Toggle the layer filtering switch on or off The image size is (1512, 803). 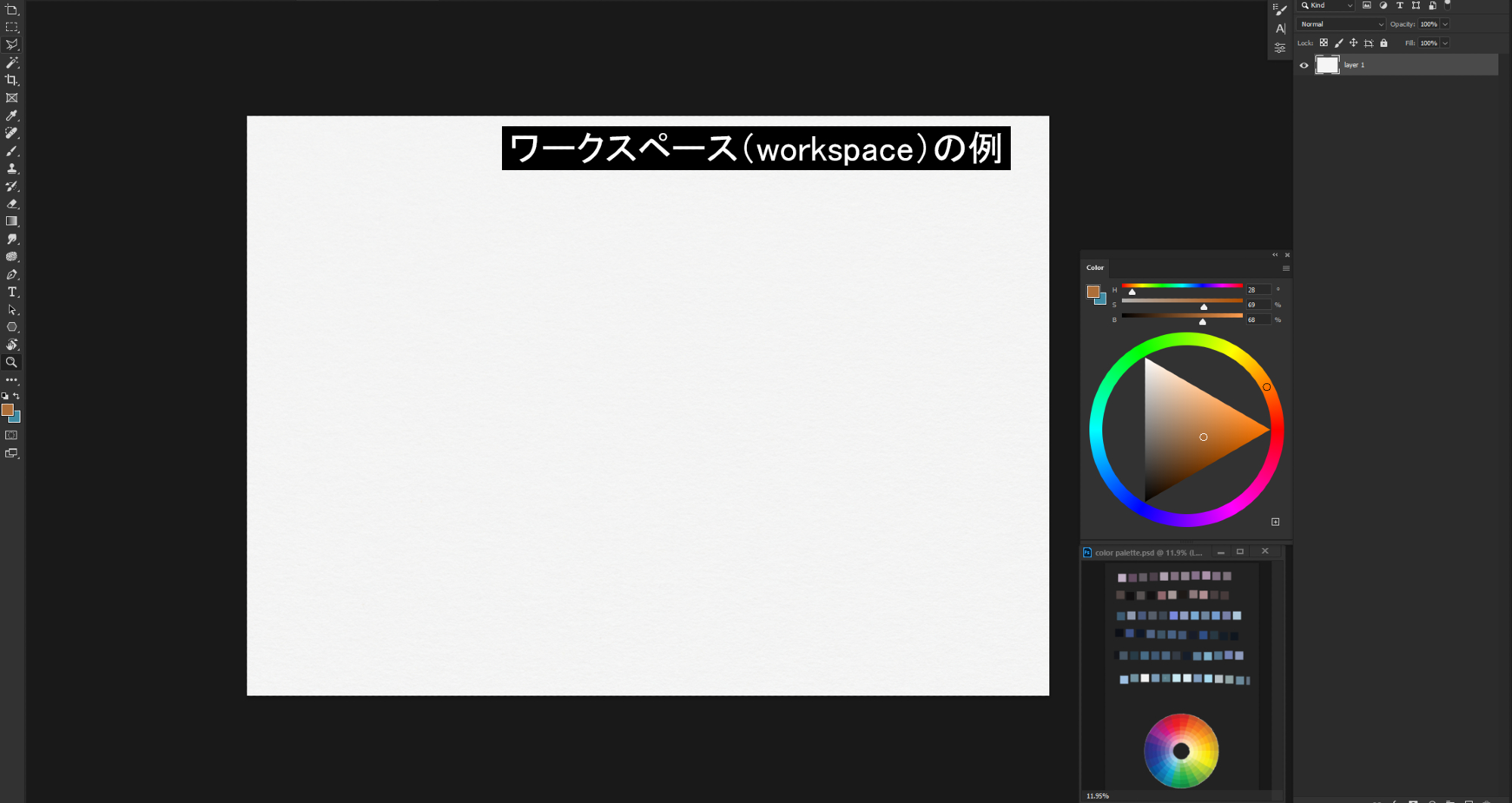[x=1448, y=5]
